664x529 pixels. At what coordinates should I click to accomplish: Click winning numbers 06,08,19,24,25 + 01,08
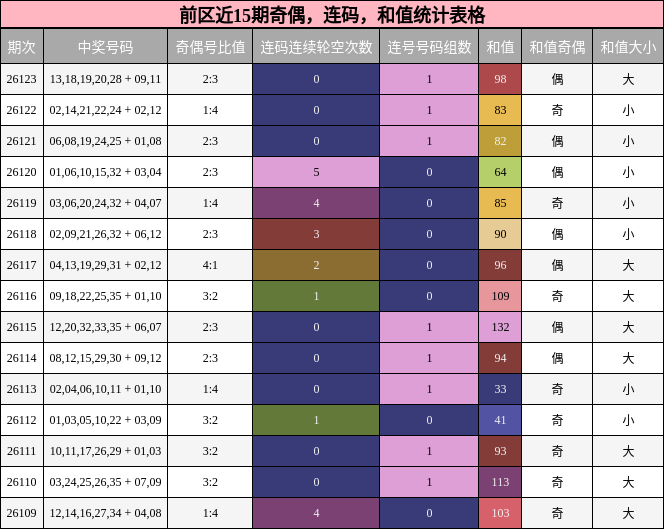coord(105,141)
